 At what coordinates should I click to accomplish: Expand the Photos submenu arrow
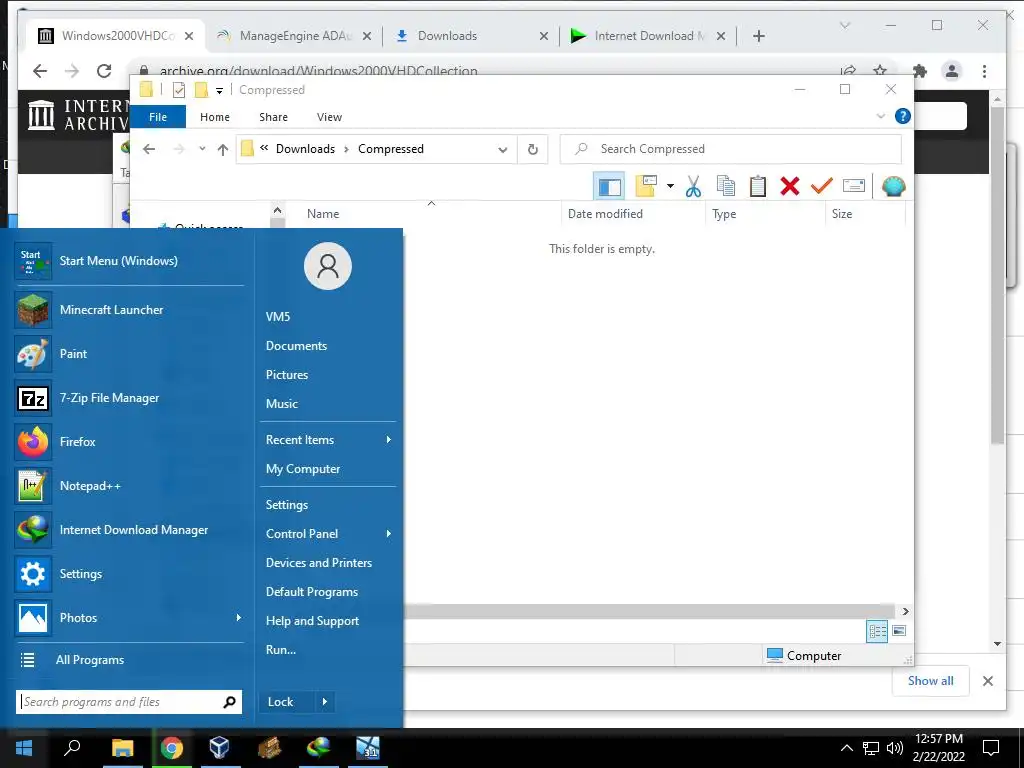point(238,618)
